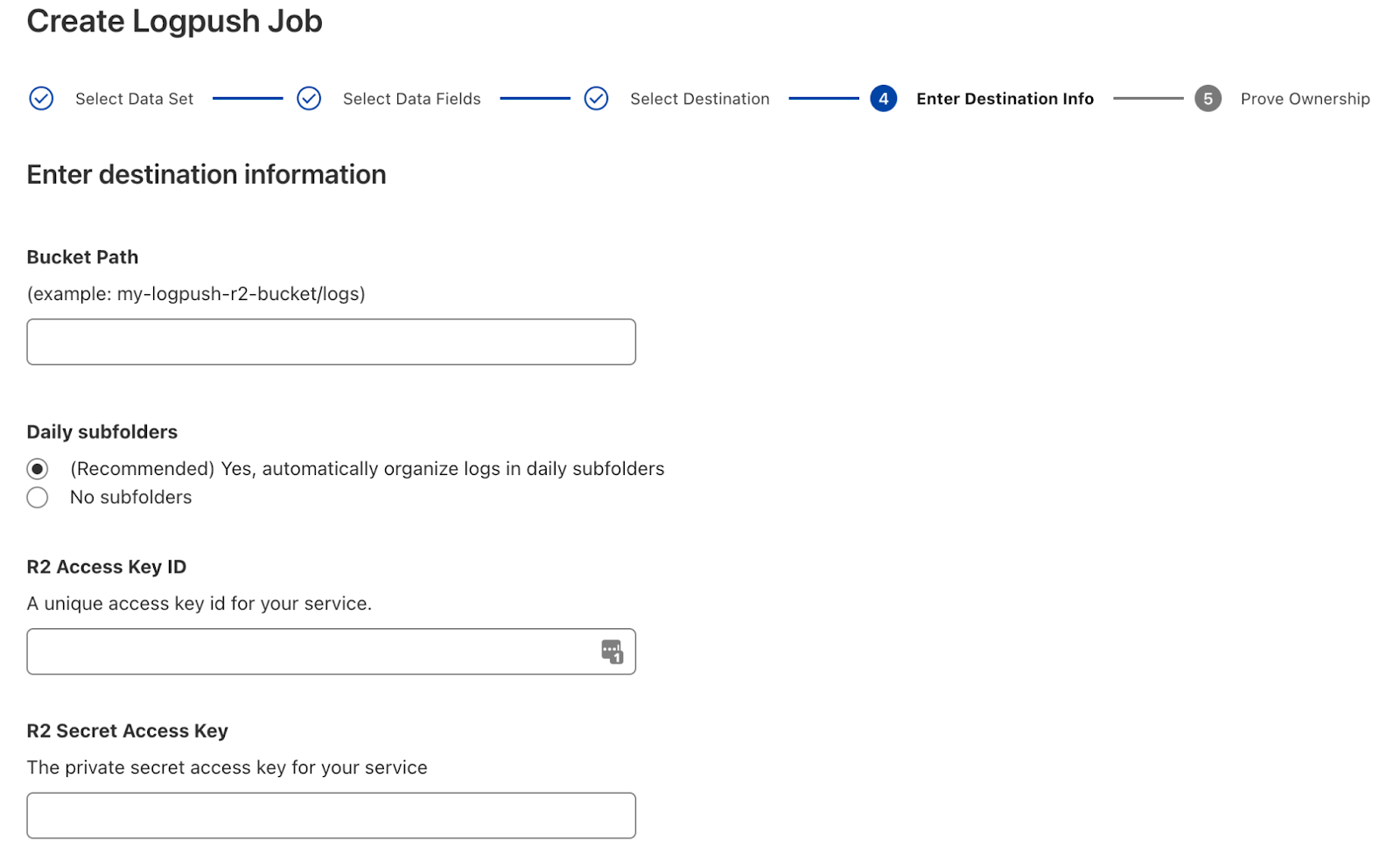Select the Enter Destination Info step label

(x=1004, y=99)
